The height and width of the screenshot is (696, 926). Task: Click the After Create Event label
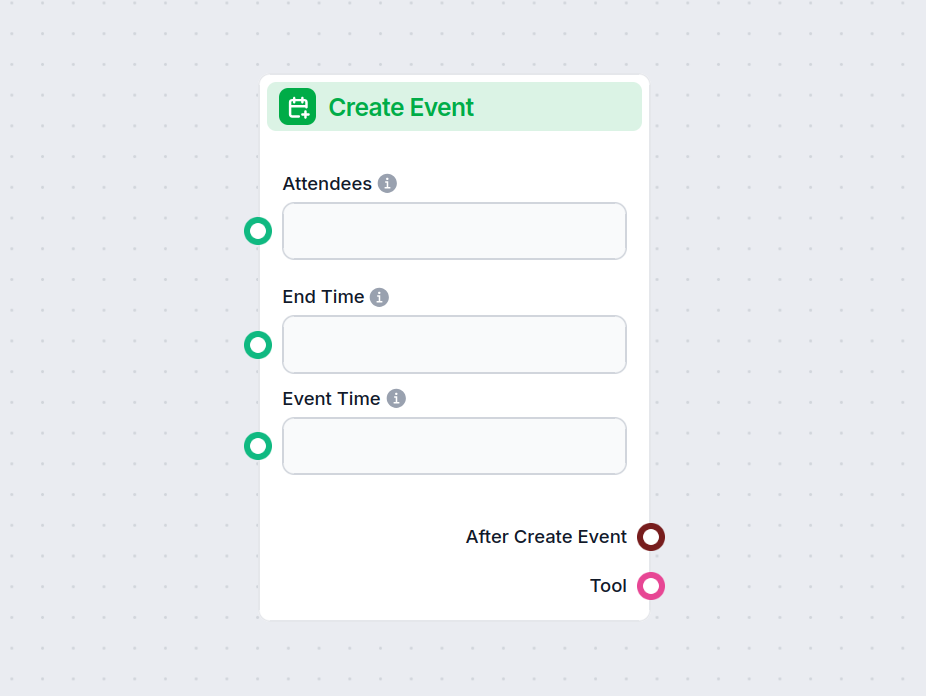tap(546, 537)
